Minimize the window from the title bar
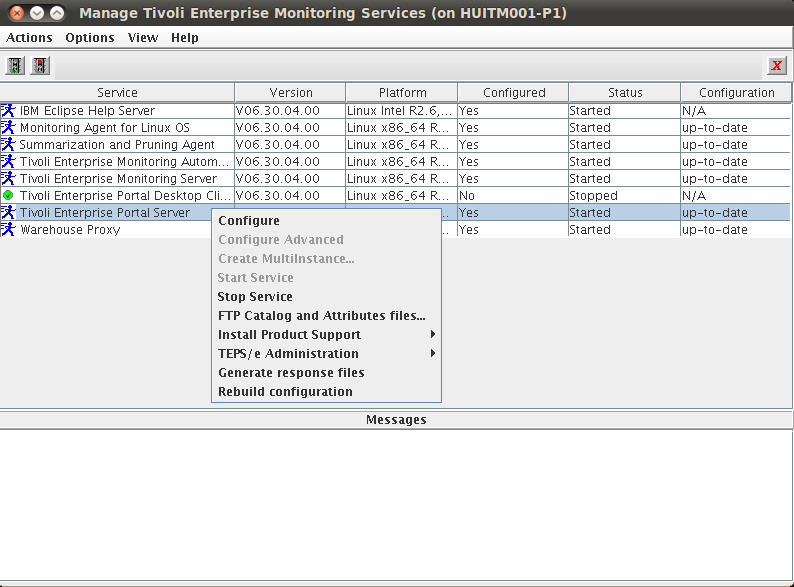794x587 pixels. 37,13
